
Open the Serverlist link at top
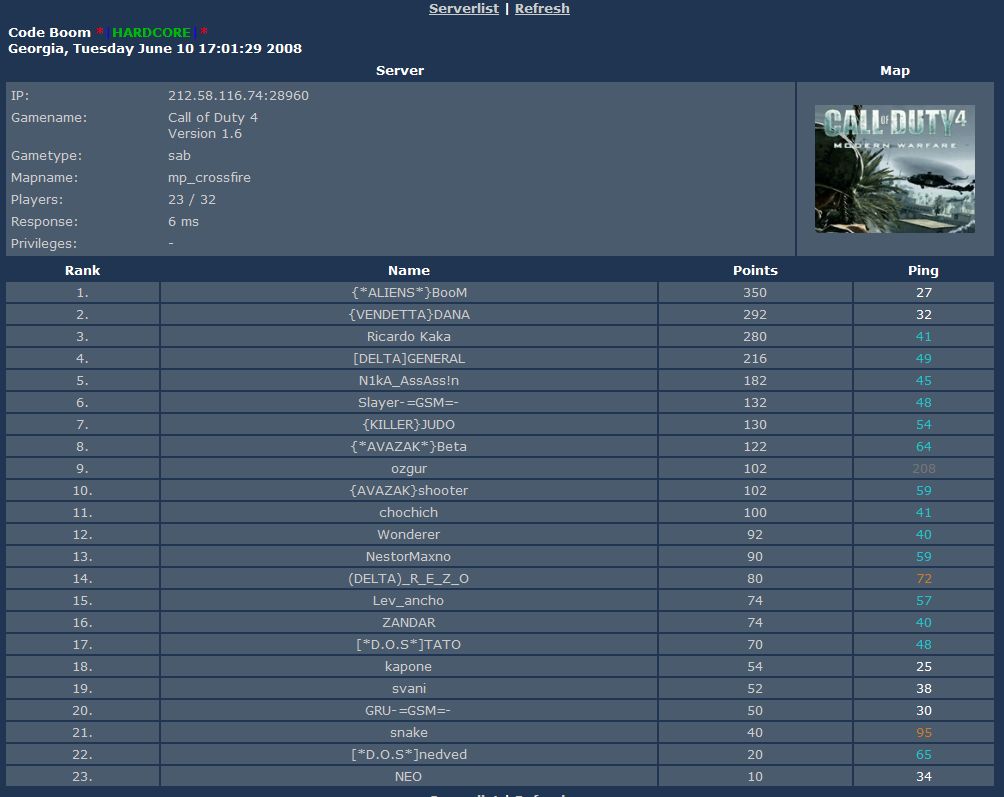[x=464, y=9]
